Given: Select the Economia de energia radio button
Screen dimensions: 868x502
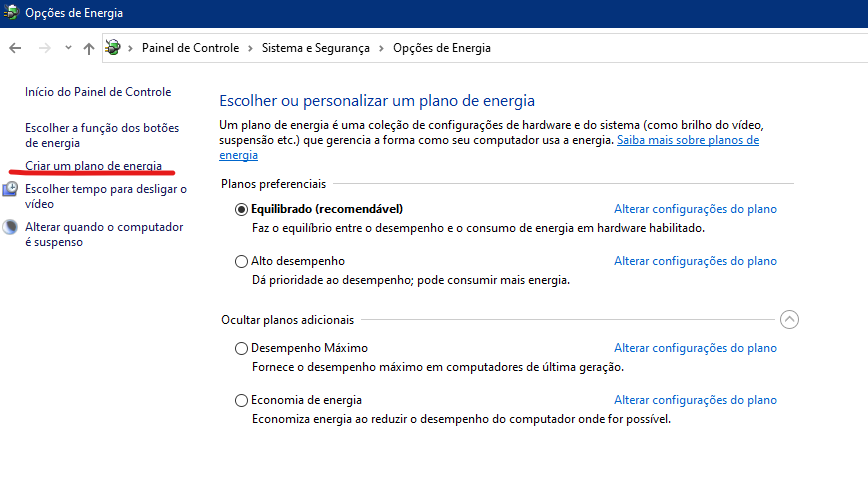Looking at the screenshot, I should (x=241, y=401).
